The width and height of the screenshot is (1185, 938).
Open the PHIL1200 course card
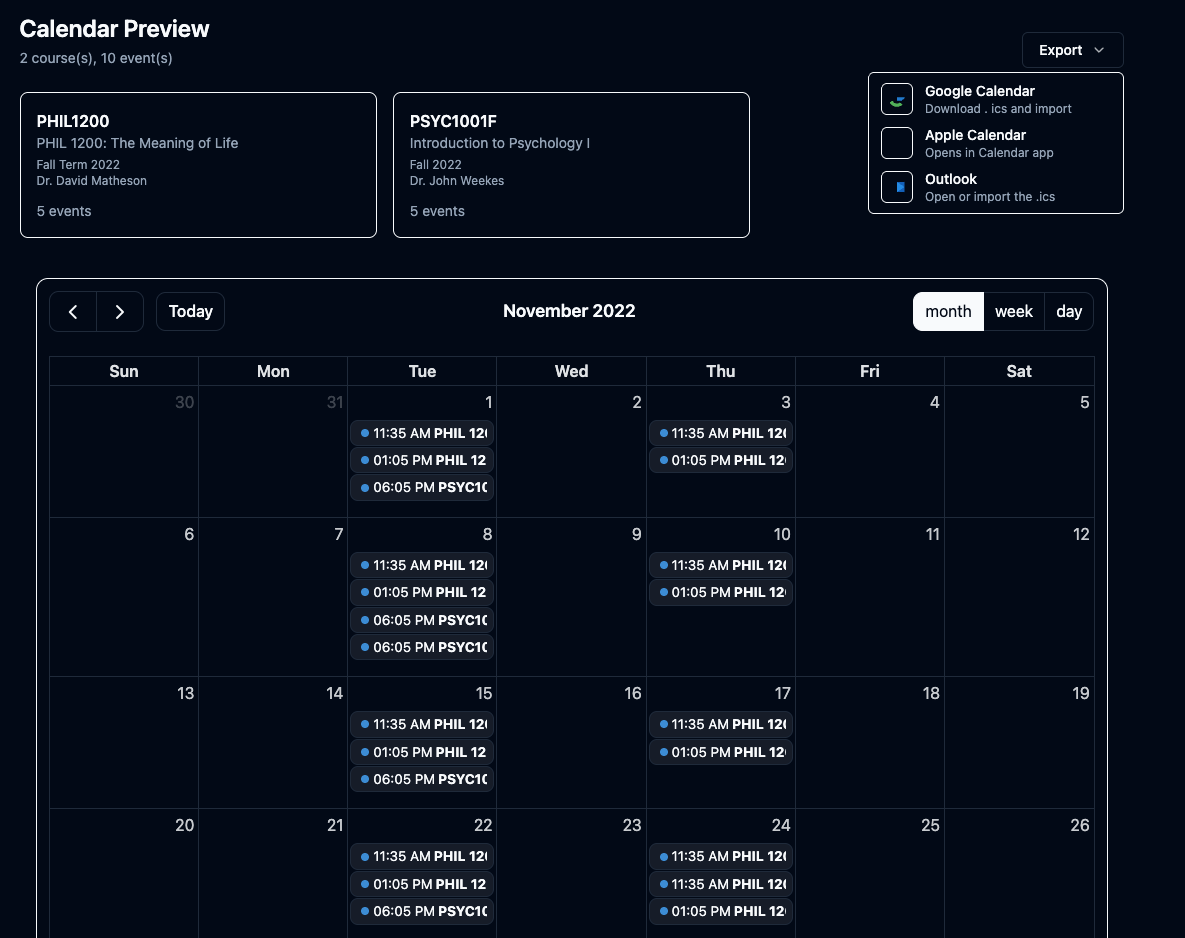pyautogui.click(x=198, y=165)
